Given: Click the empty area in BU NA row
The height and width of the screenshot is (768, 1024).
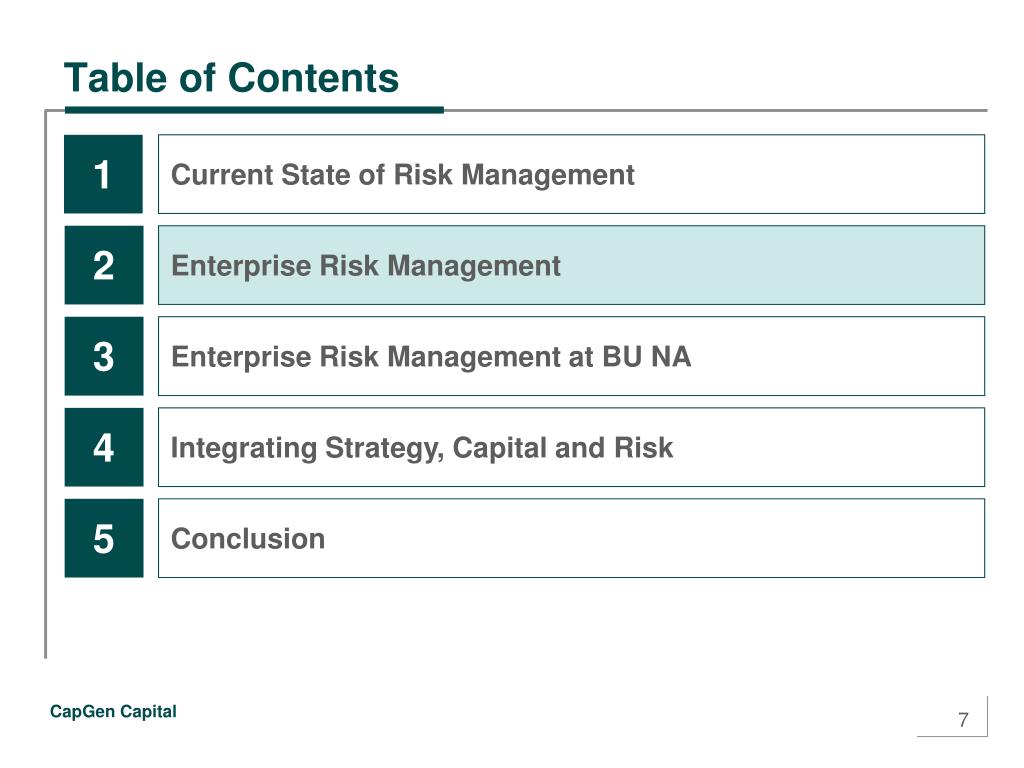Looking at the screenshot, I should (836, 356).
